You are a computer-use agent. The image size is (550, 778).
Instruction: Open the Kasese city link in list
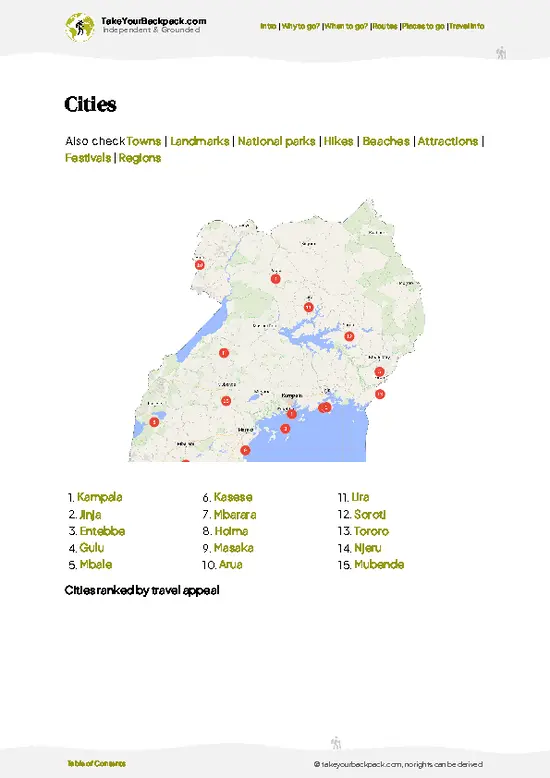coord(233,497)
